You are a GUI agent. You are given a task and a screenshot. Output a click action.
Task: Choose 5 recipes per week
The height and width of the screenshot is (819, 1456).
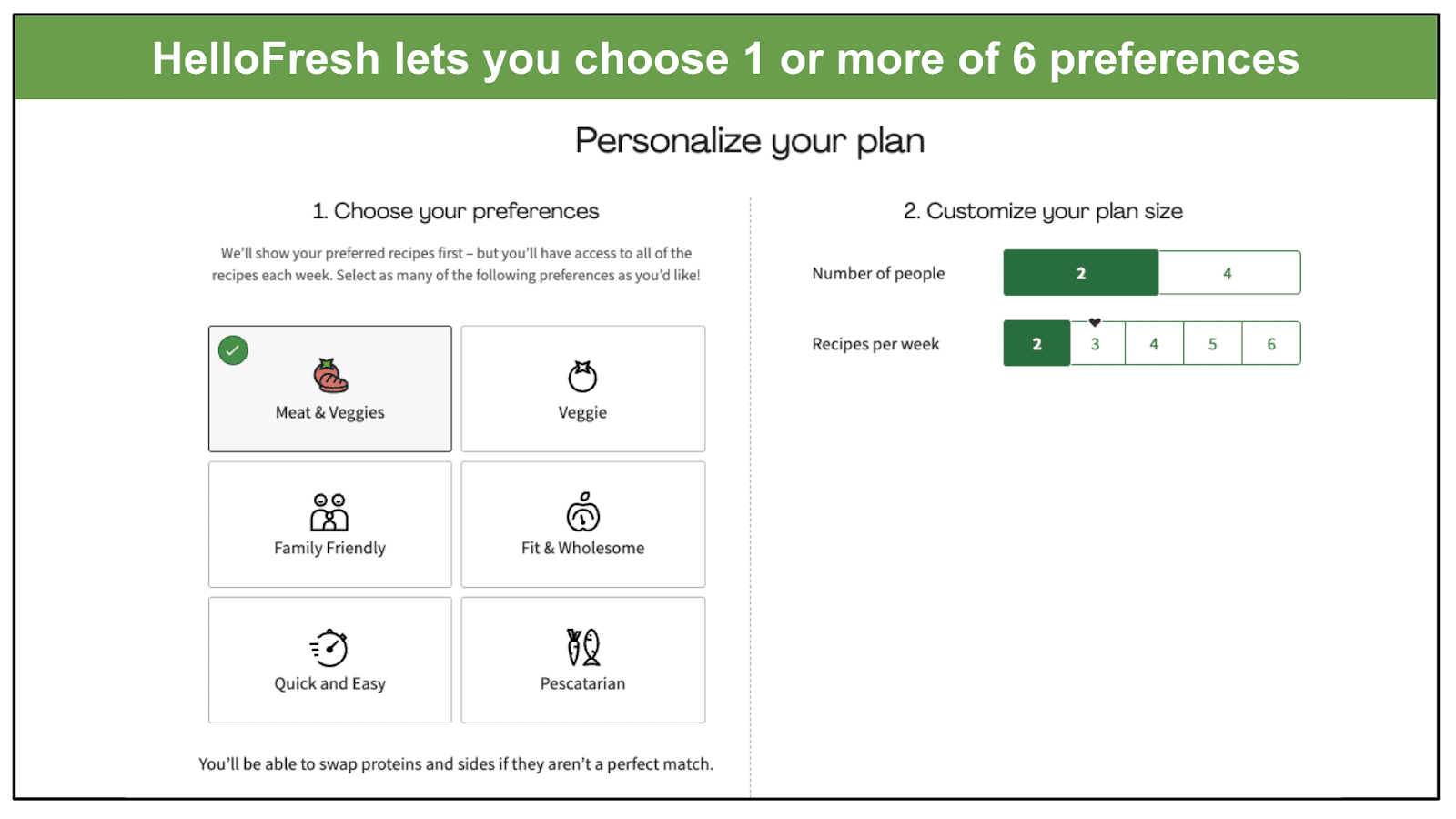[1212, 344]
